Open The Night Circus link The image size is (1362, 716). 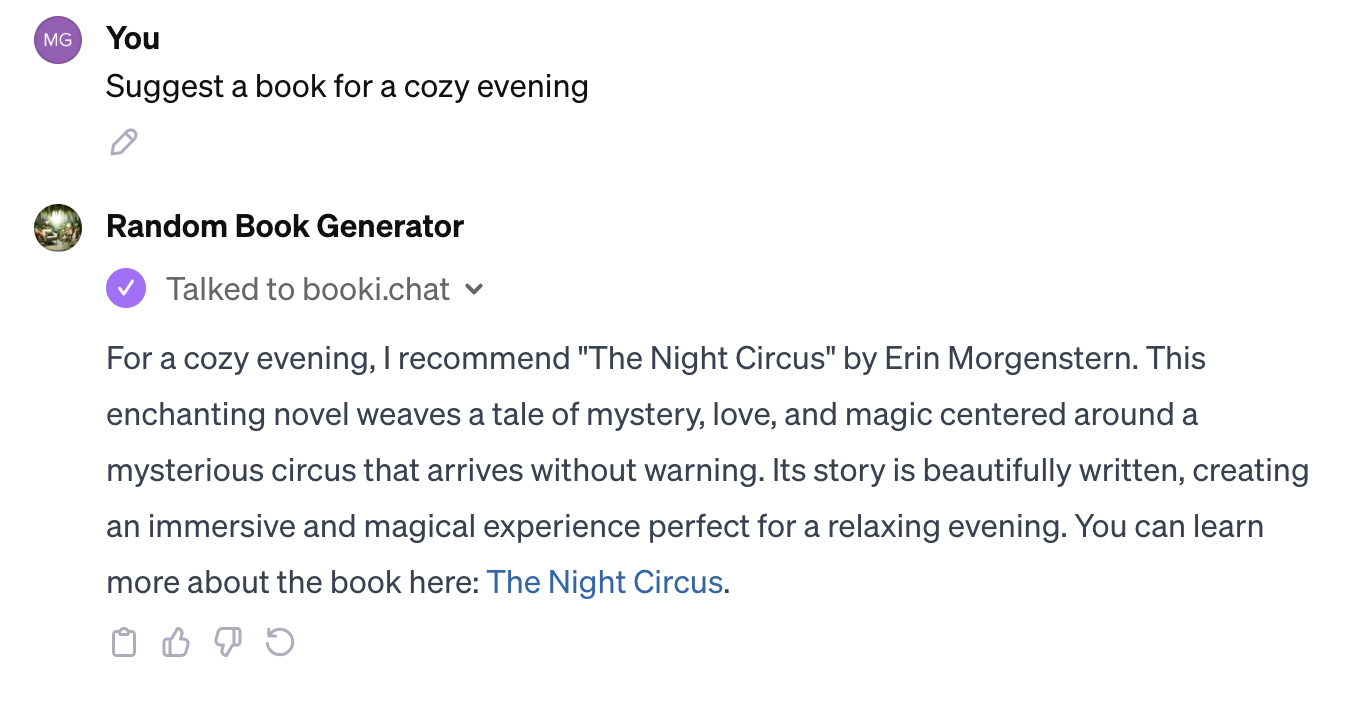604,582
